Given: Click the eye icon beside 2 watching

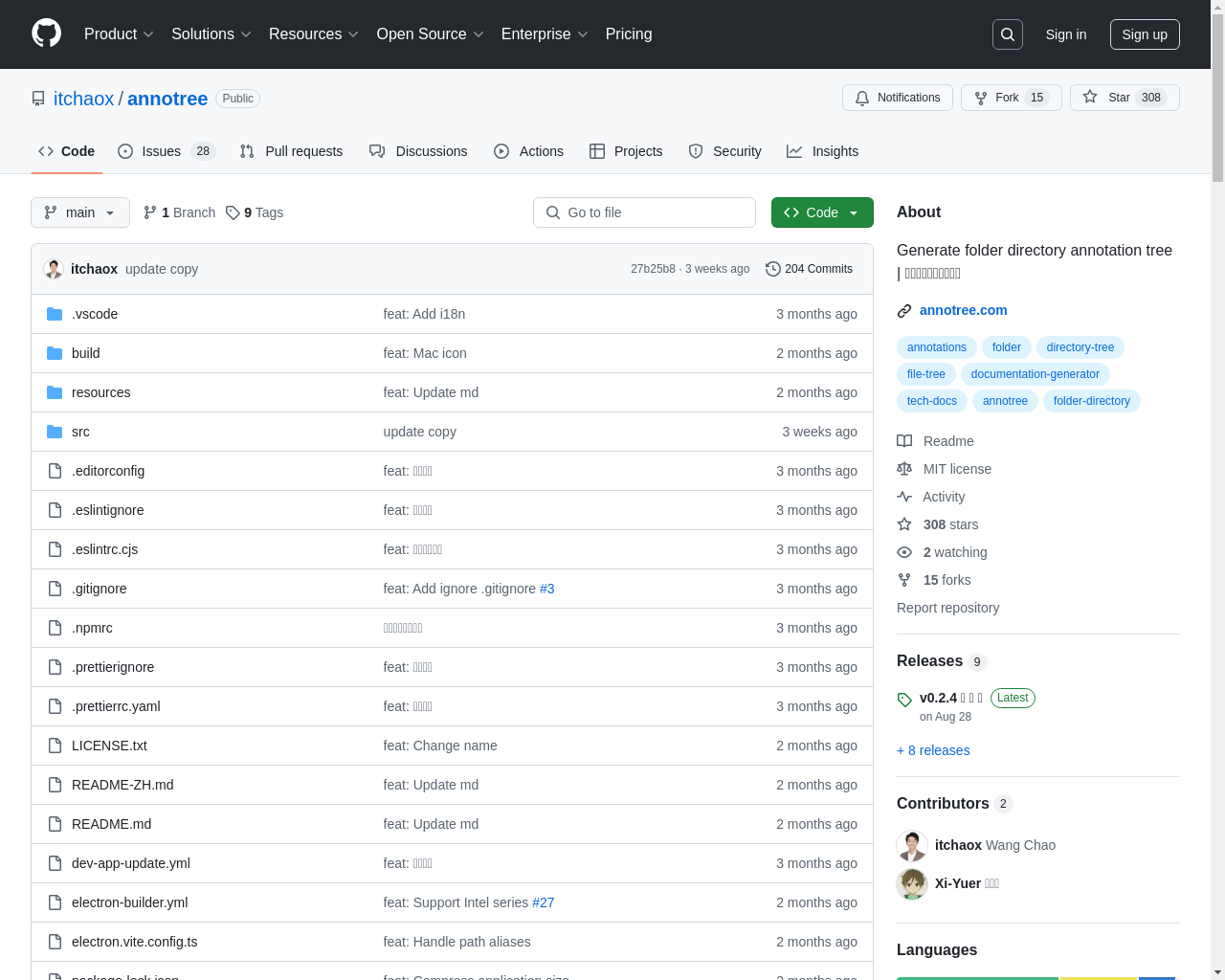Looking at the screenshot, I should point(904,552).
